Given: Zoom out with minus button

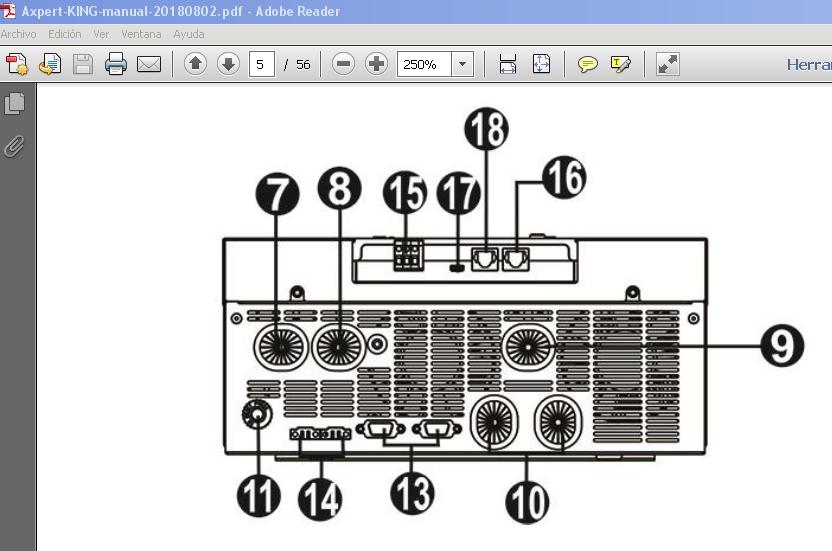Looking at the screenshot, I should point(343,64).
